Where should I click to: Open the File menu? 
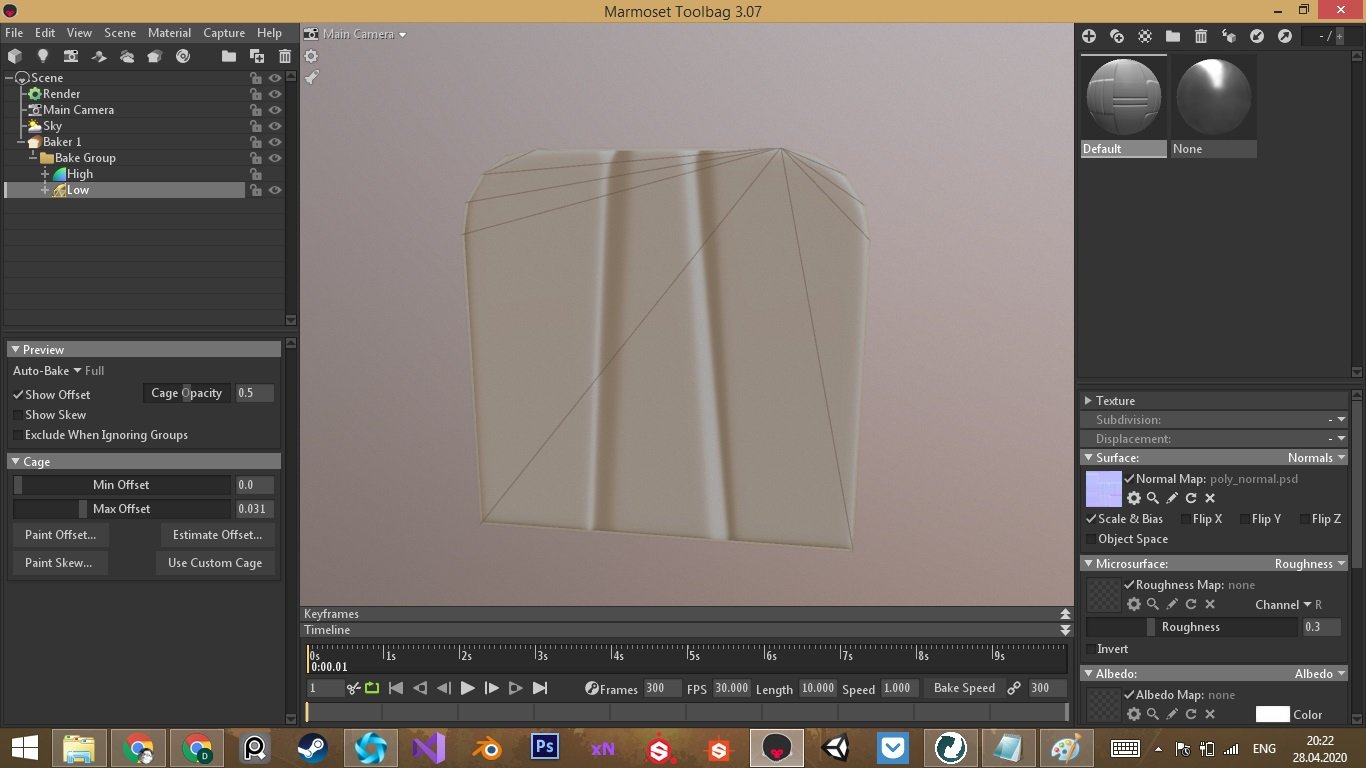point(14,33)
